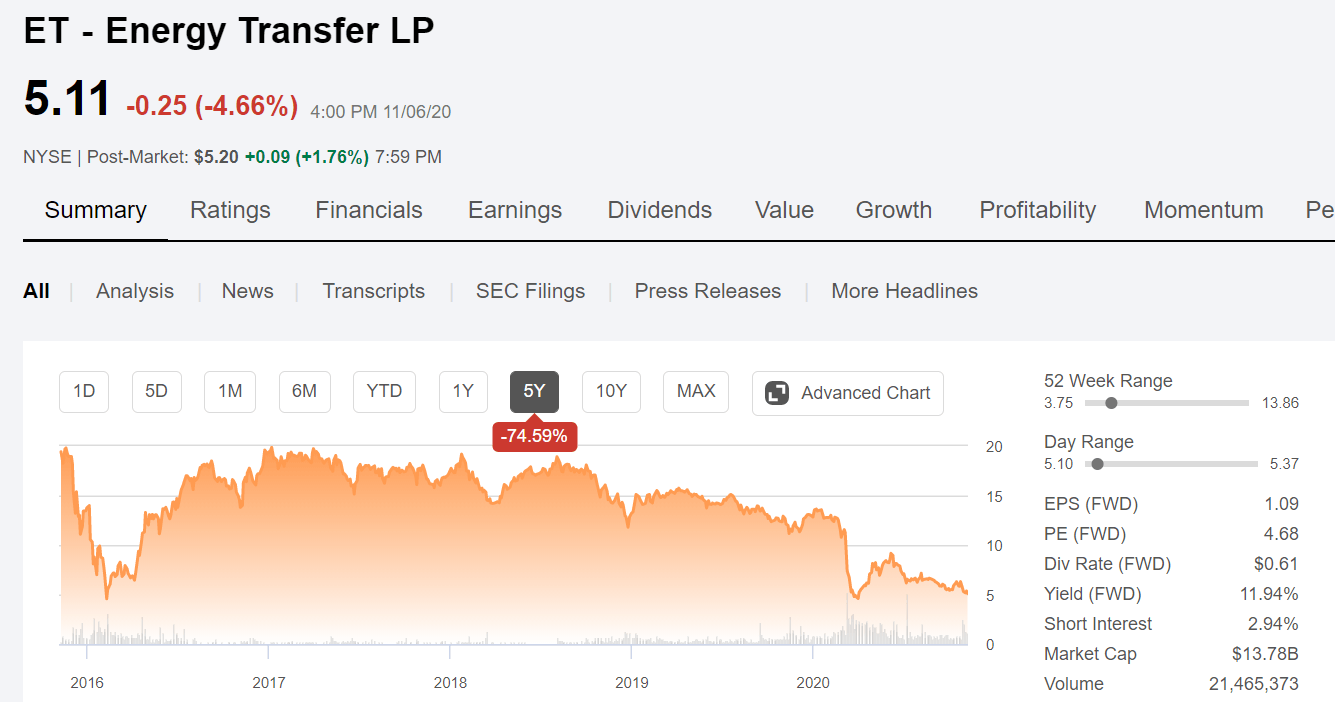The height and width of the screenshot is (702, 1335).
Task: Click the 2020 price drop on chart
Action: click(846, 558)
